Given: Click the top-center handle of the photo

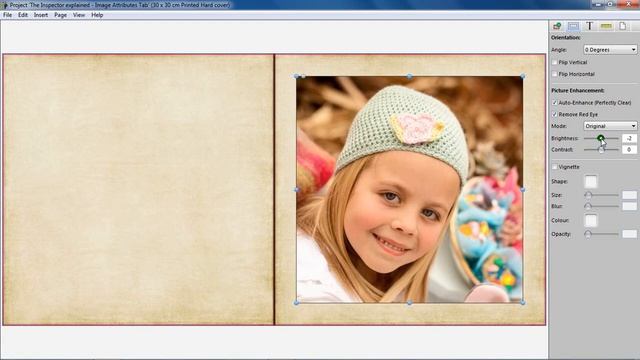Looking at the screenshot, I should coord(409,76).
